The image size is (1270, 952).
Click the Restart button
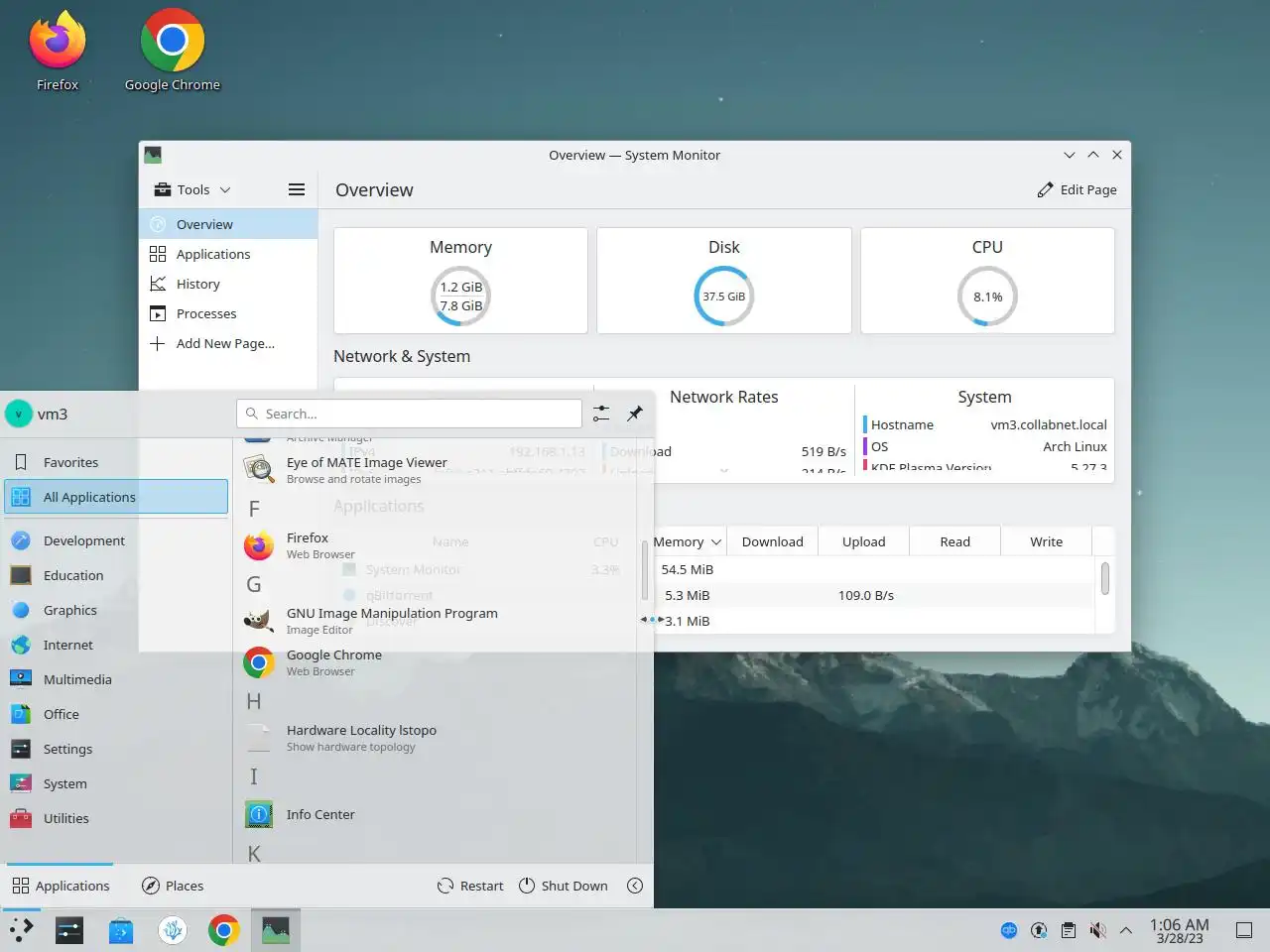470,886
